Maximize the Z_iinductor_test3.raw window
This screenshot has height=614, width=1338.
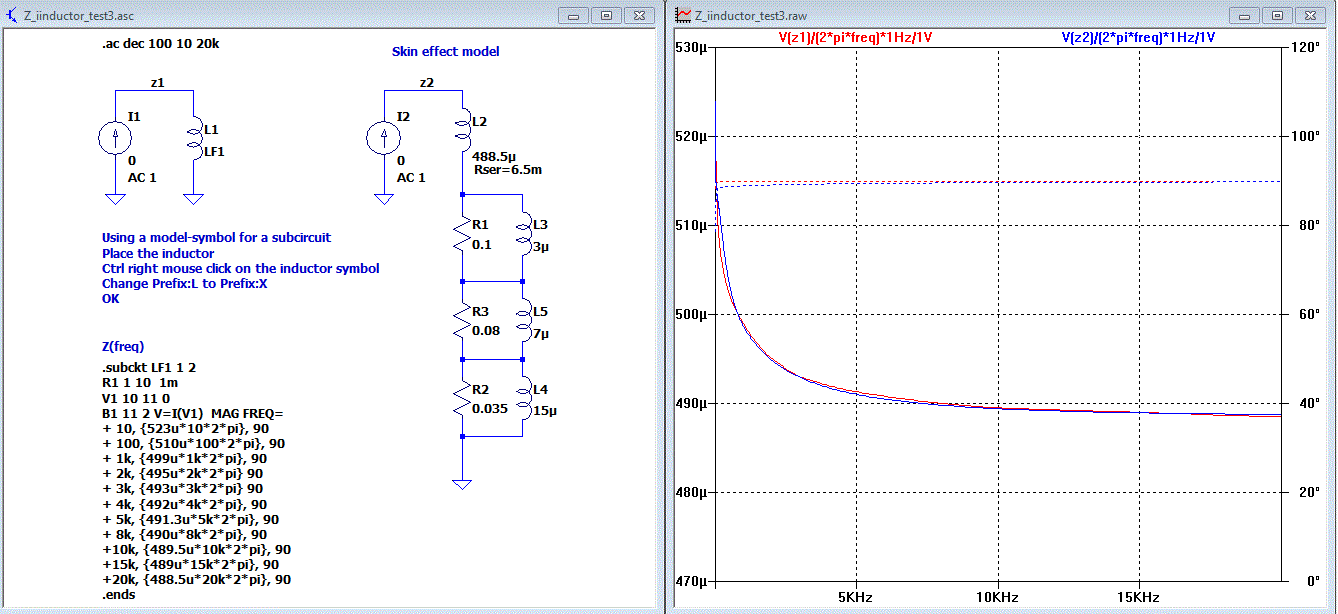(1277, 16)
